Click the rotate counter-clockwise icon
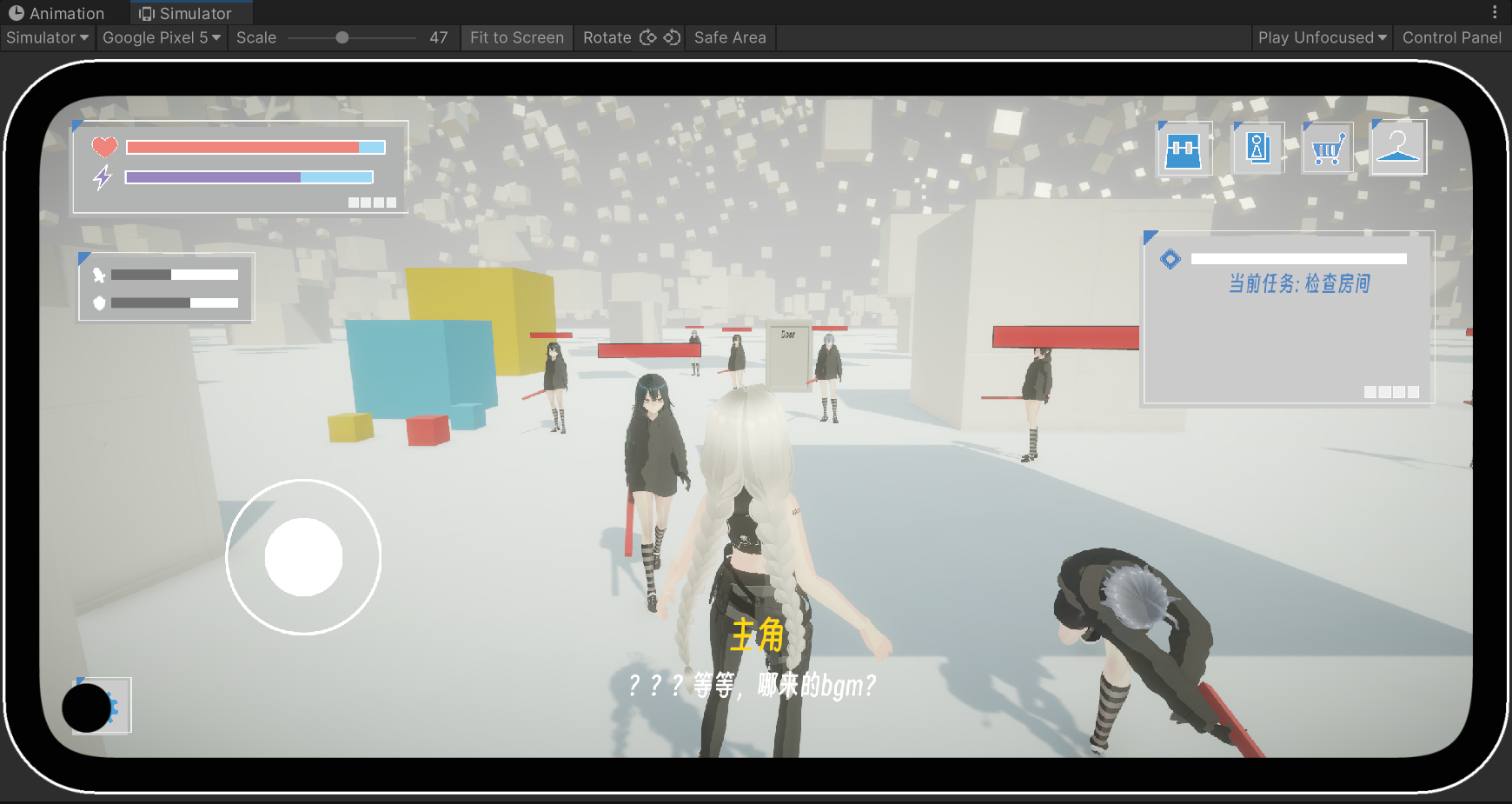1512x804 pixels. tap(672, 37)
